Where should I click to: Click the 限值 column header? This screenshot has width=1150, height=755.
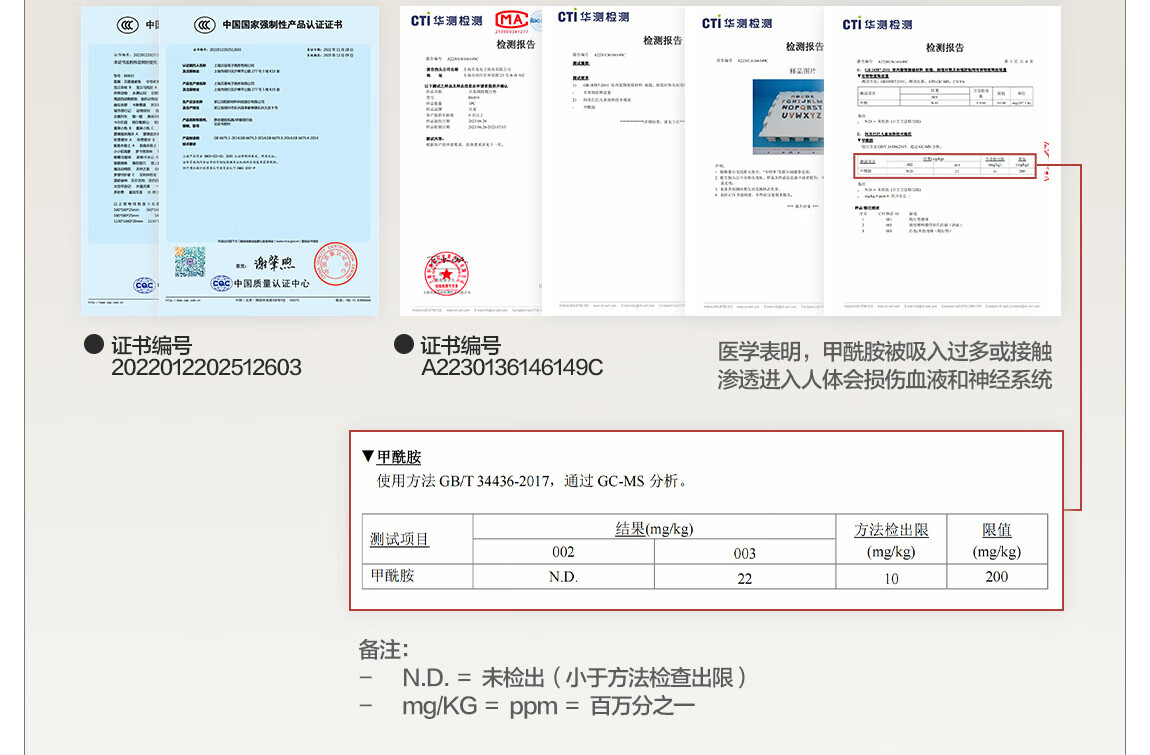[997, 540]
